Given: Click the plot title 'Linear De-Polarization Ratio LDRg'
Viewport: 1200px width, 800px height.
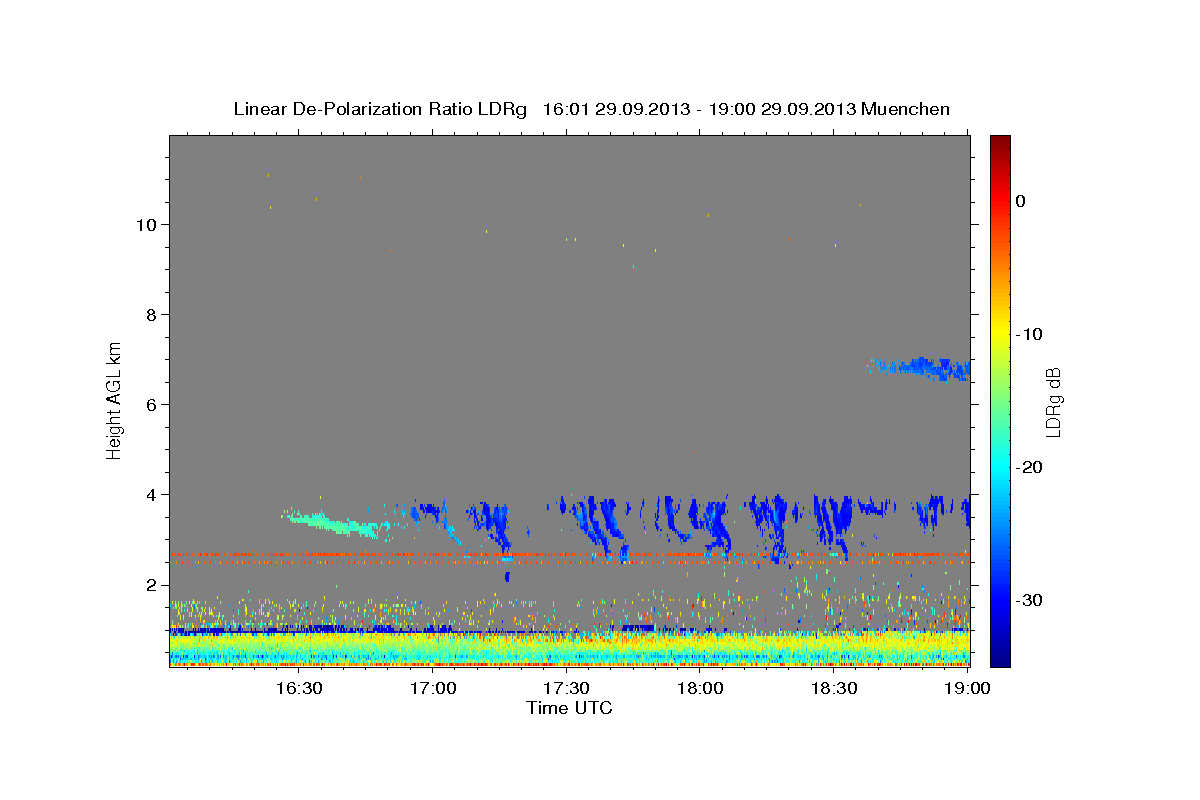Looking at the screenshot, I should point(379,109).
